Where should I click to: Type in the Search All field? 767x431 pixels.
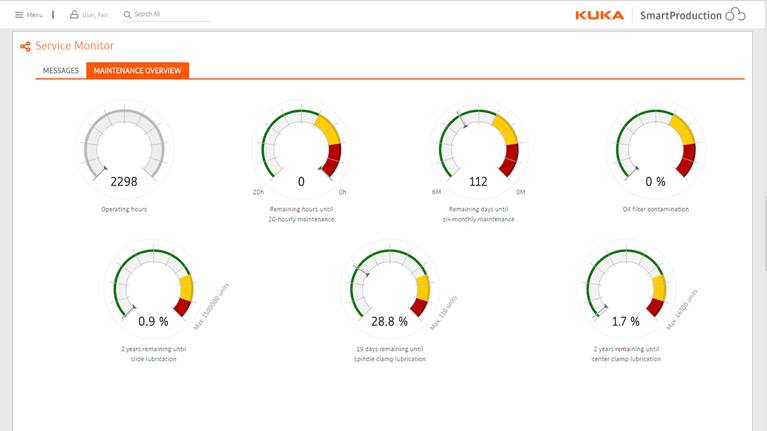click(170, 15)
